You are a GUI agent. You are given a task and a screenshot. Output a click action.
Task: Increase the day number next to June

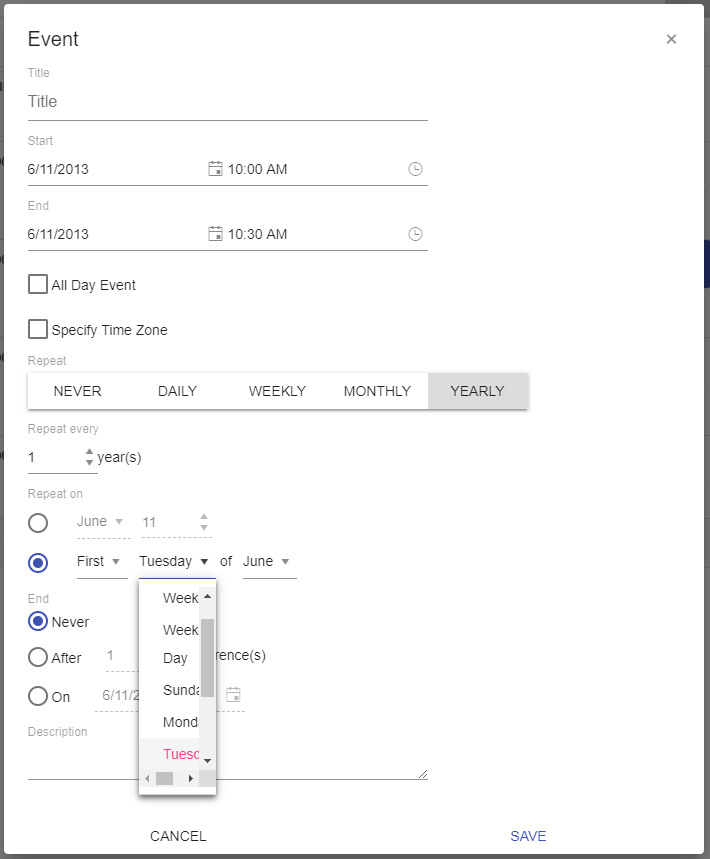(204, 517)
